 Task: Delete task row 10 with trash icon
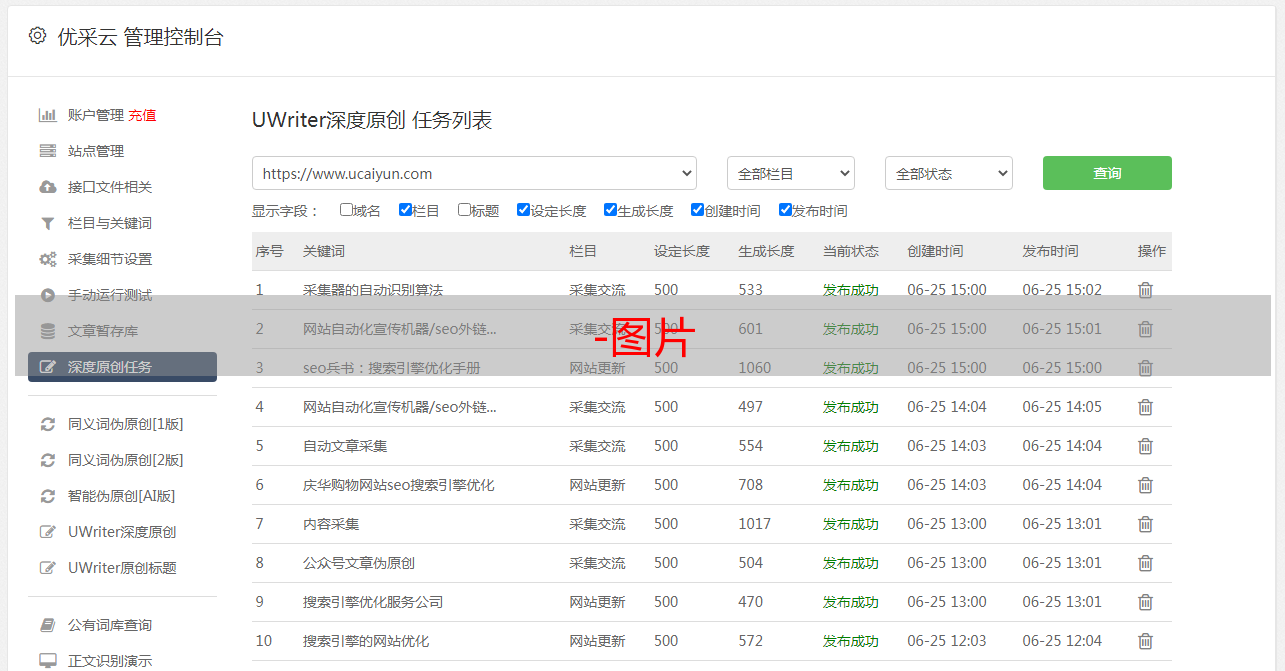pyautogui.click(x=1145, y=641)
